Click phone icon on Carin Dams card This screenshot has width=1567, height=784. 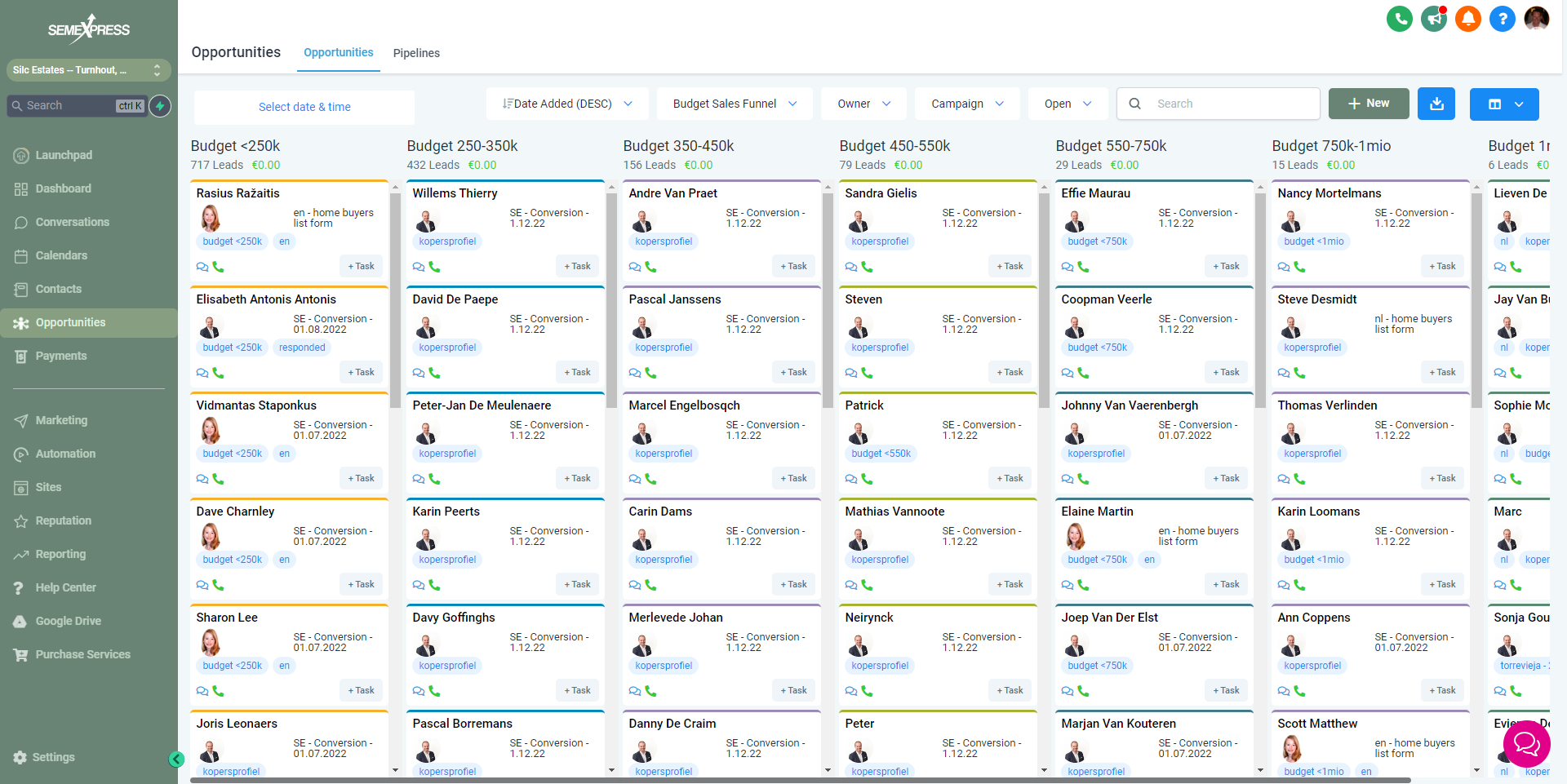(x=650, y=585)
